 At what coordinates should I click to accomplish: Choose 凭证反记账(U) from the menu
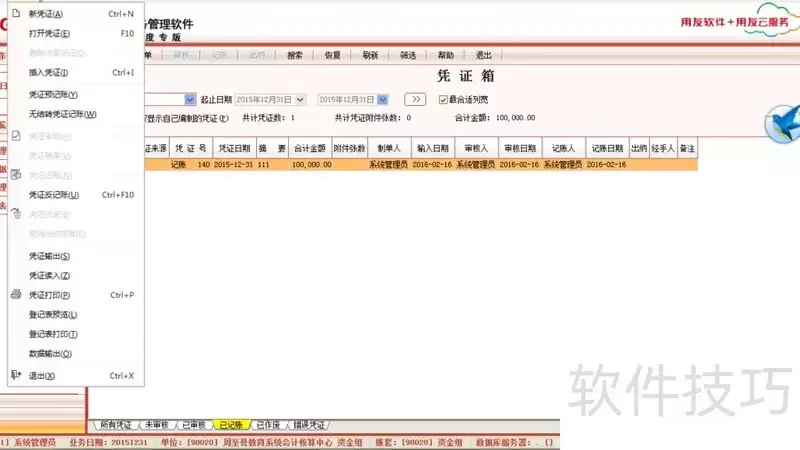(x=54, y=194)
